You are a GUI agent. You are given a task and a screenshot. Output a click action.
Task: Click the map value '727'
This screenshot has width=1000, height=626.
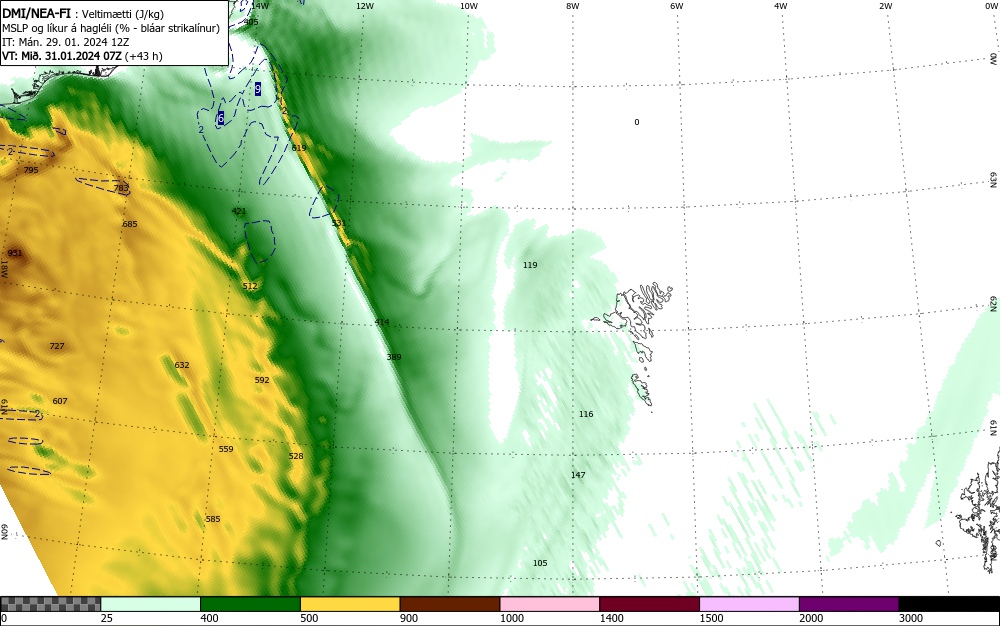(x=57, y=346)
